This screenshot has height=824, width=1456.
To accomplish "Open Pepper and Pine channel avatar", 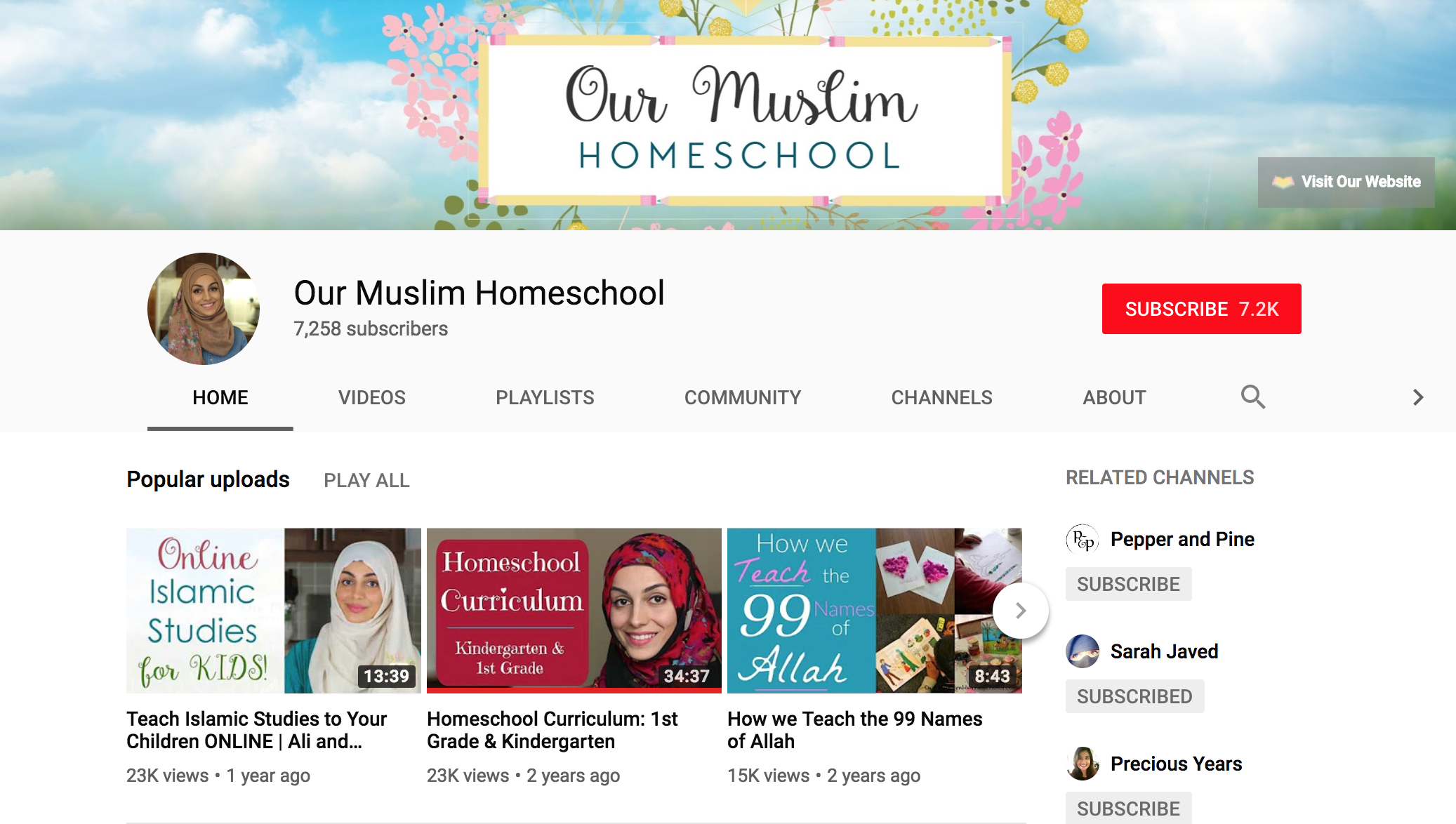I will 1083,539.
